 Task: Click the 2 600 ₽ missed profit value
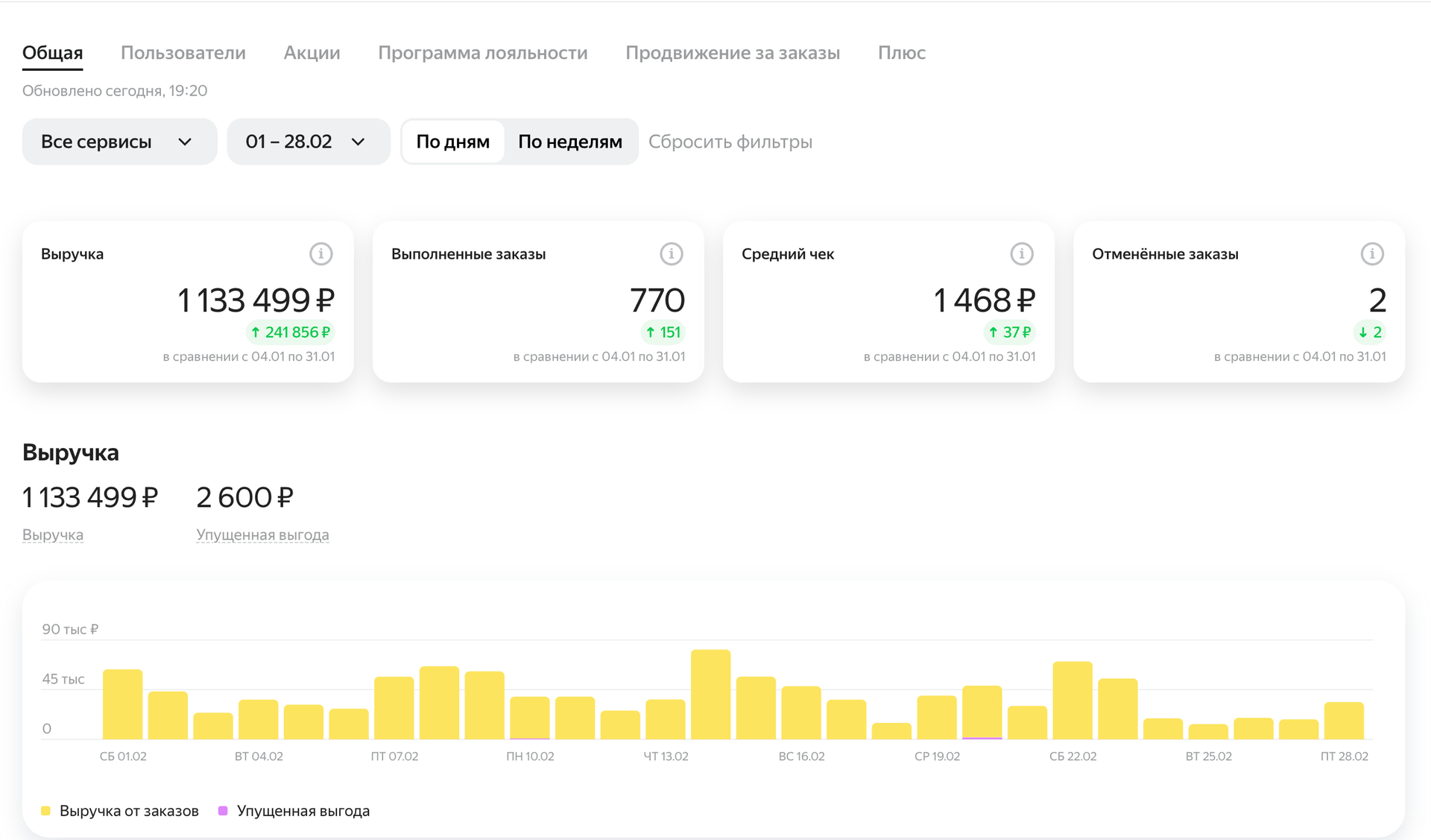(245, 497)
